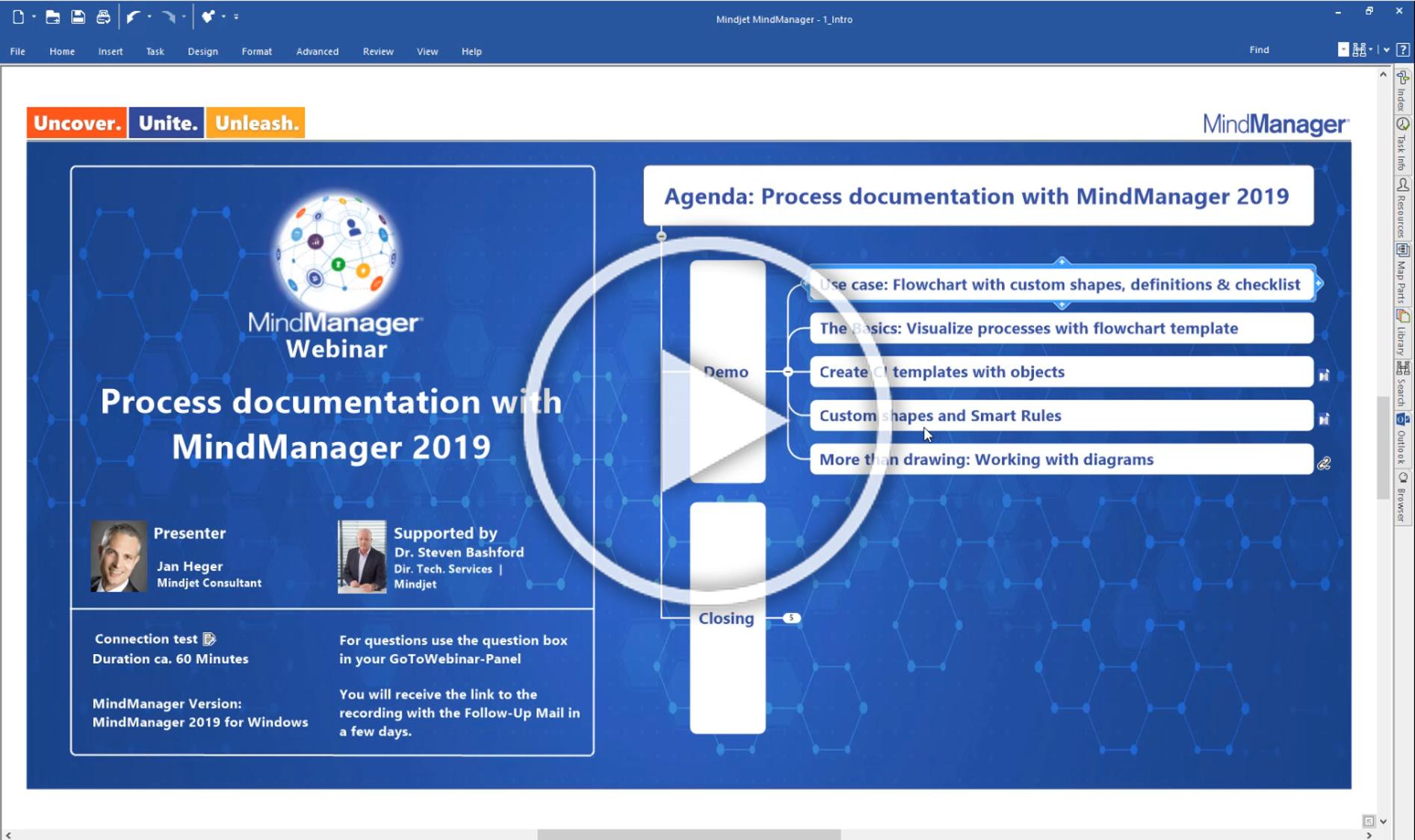The image size is (1415, 840).
Task: Open attachment icon on Custom shapes topic
Action: (x=1324, y=420)
